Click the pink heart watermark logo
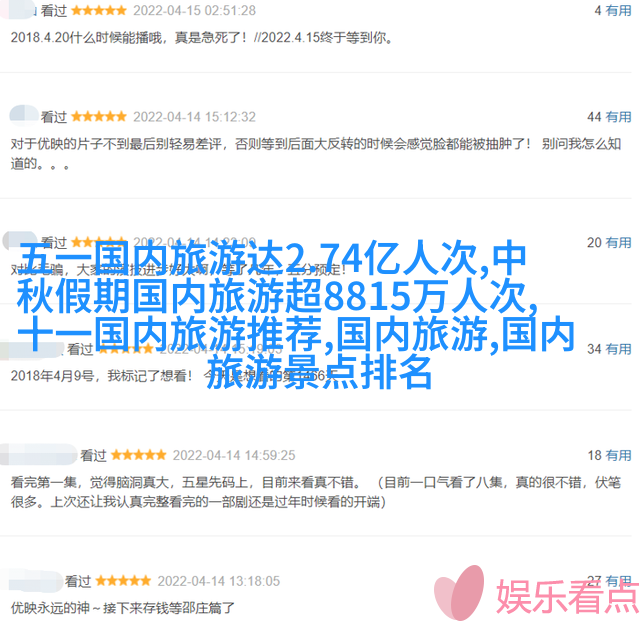The width and height of the screenshot is (640, 621). click(460, 592)
